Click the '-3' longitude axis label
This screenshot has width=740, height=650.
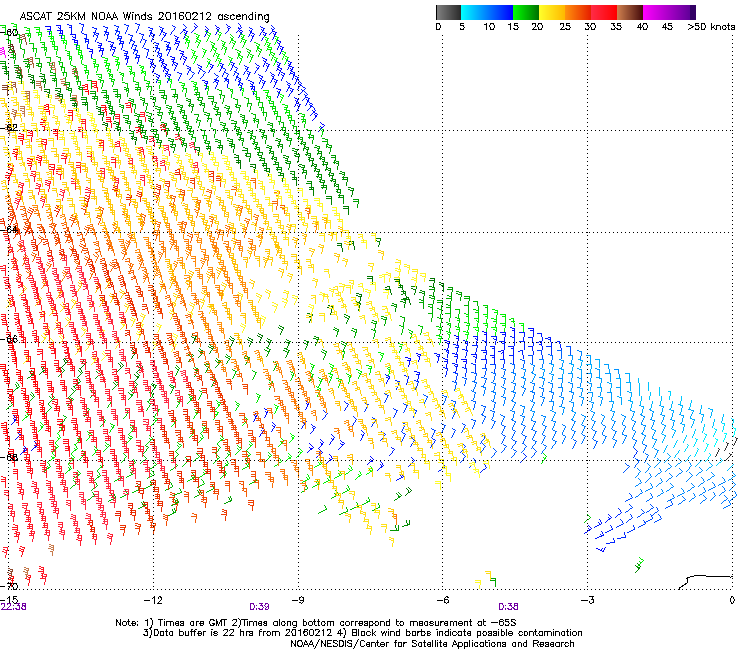tap(587, 600)
